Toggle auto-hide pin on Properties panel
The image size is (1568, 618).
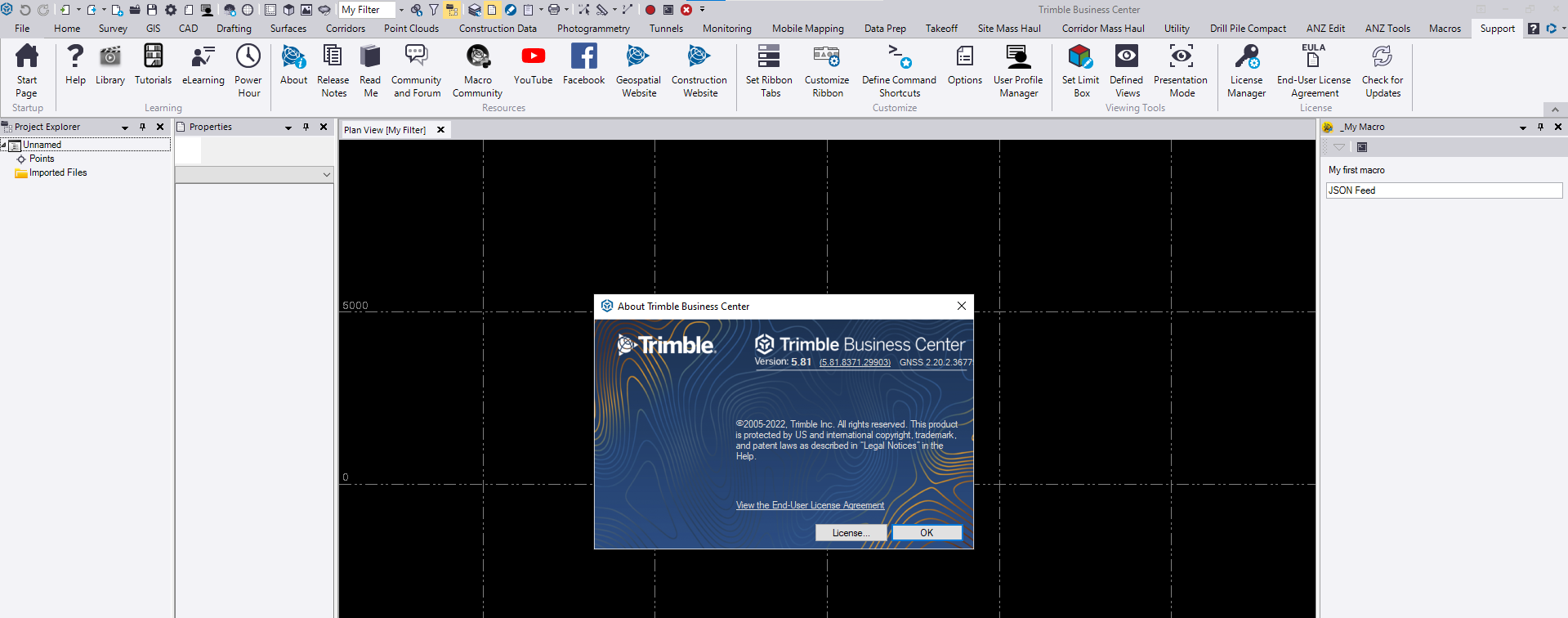[306, 127]
